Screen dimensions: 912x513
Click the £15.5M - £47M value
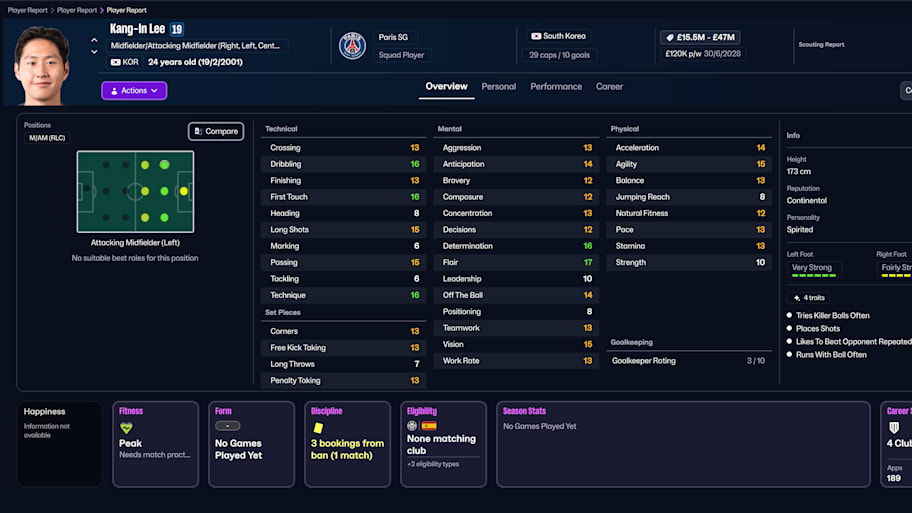706,37
